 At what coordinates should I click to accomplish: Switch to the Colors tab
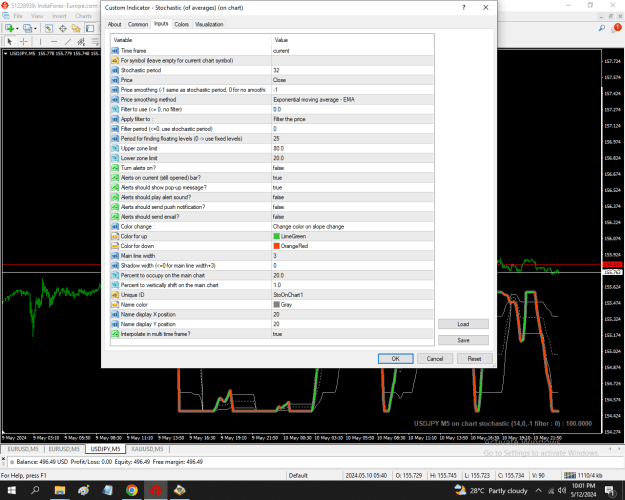point(181,24)
